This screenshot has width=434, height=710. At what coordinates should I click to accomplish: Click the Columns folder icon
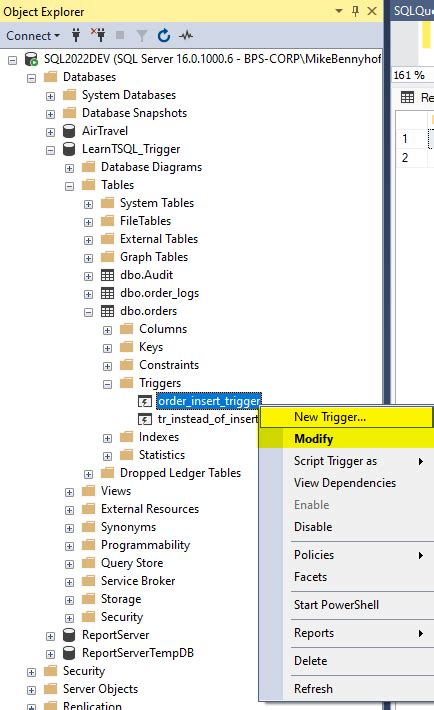pos(126,329)
